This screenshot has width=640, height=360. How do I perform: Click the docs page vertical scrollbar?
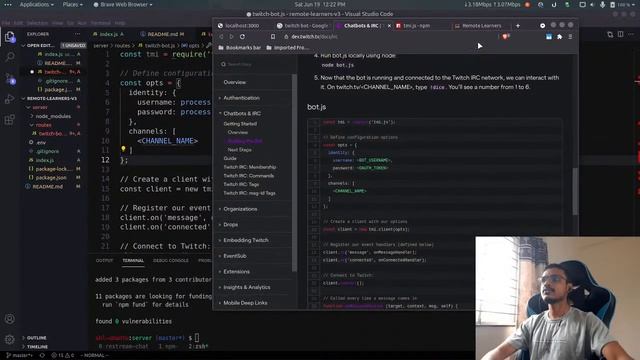click(x=575, y=191)
